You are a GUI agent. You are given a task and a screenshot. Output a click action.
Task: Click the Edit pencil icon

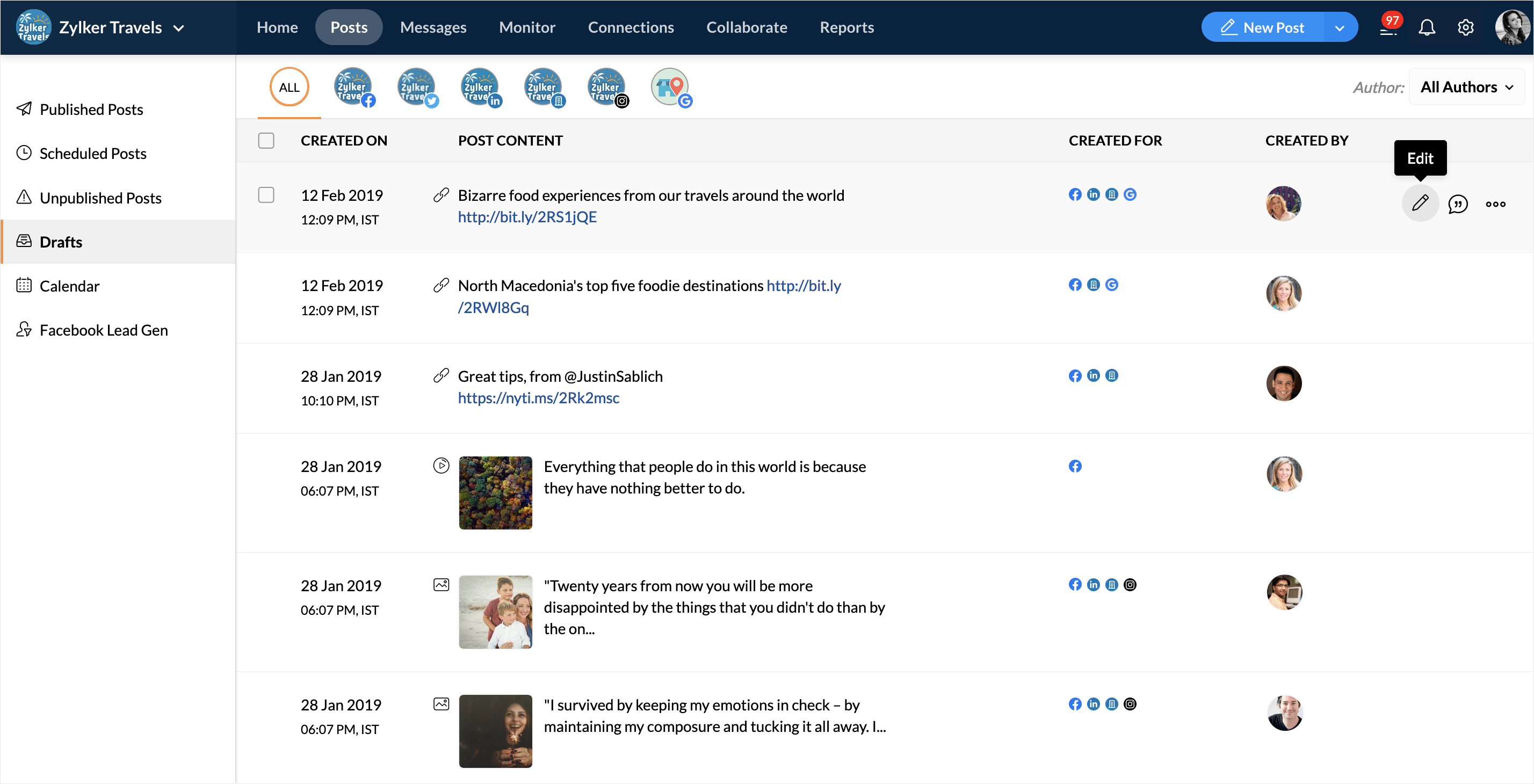pyautogui.click(x=1420, y=204)
